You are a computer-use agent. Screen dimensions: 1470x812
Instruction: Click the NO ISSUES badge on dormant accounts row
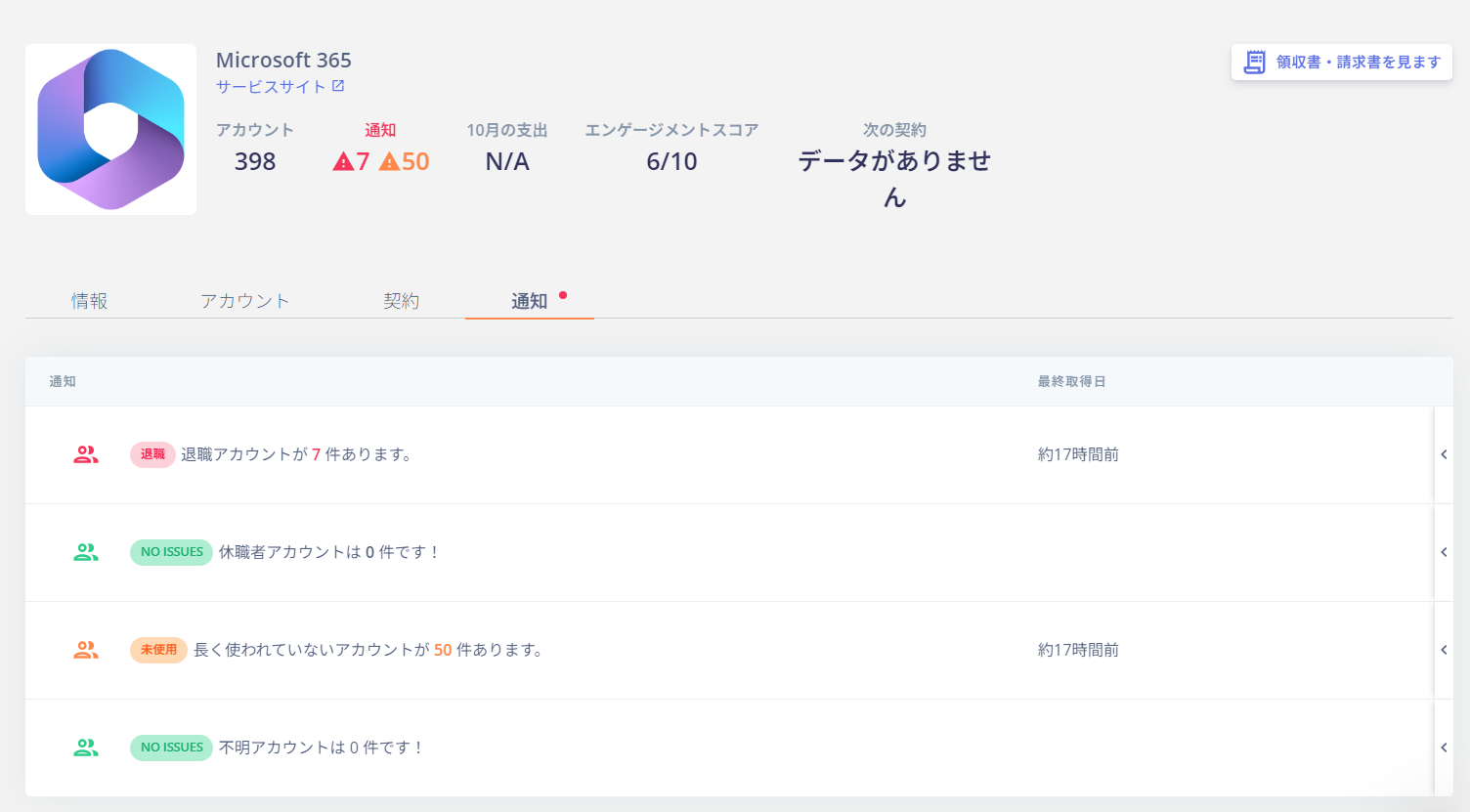click(x=171, y=552)
